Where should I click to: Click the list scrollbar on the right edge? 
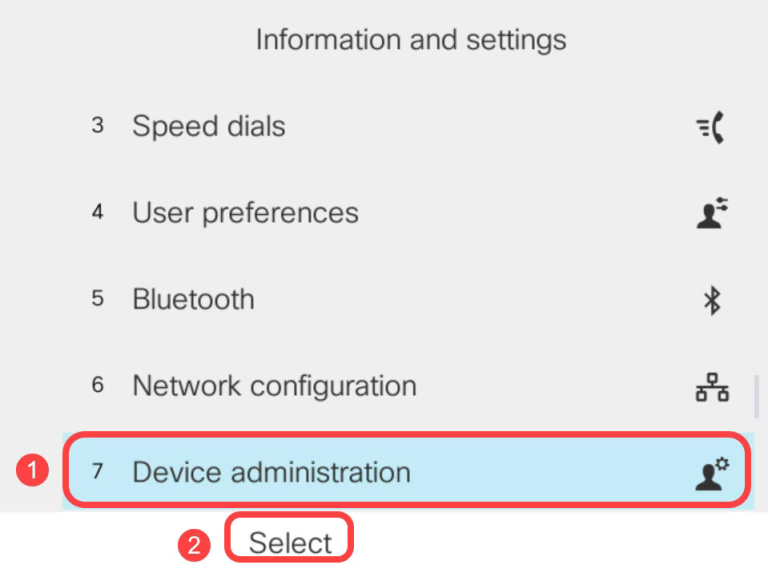coord(756,397)
